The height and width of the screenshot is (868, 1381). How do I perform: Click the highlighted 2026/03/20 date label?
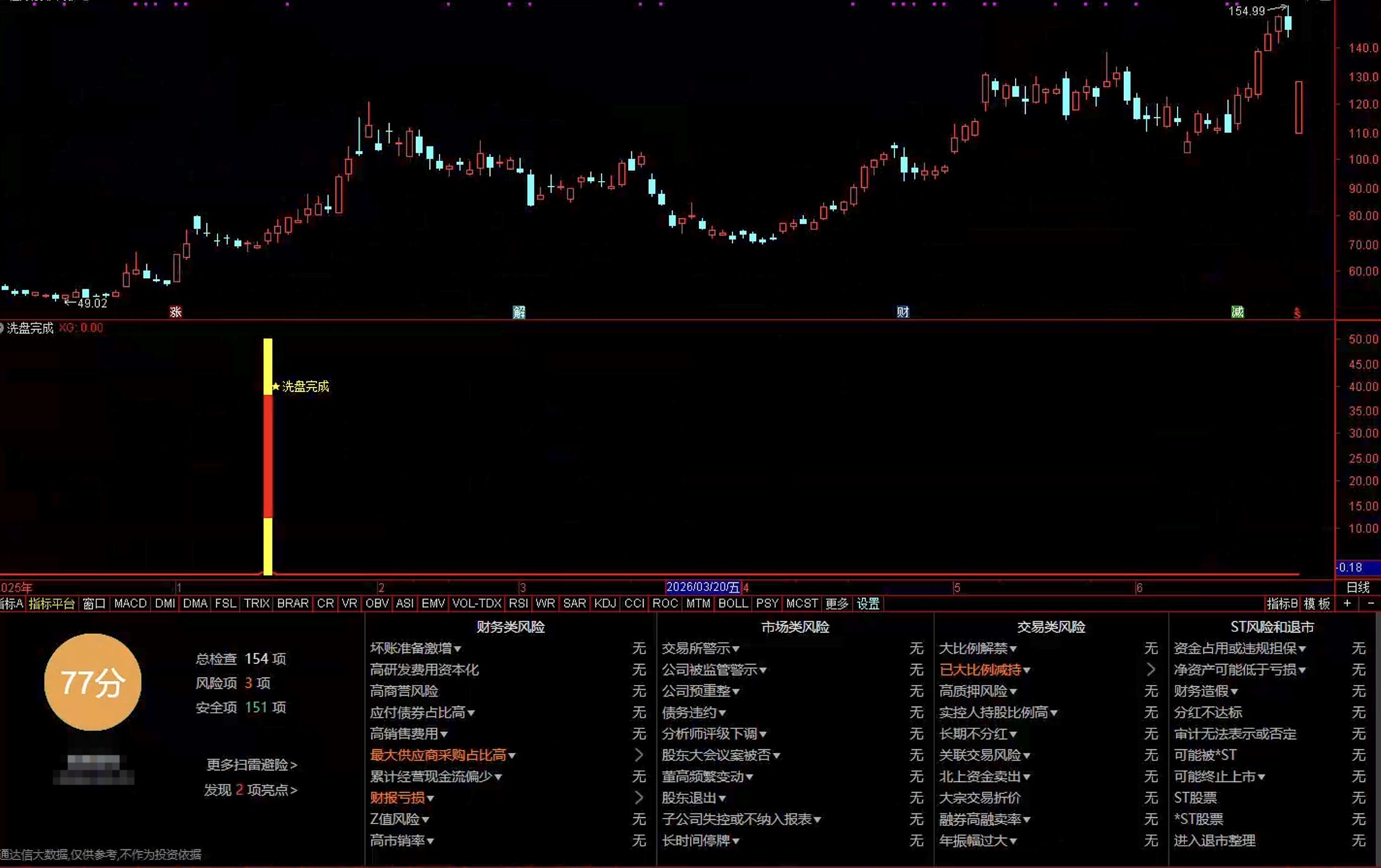703,587
